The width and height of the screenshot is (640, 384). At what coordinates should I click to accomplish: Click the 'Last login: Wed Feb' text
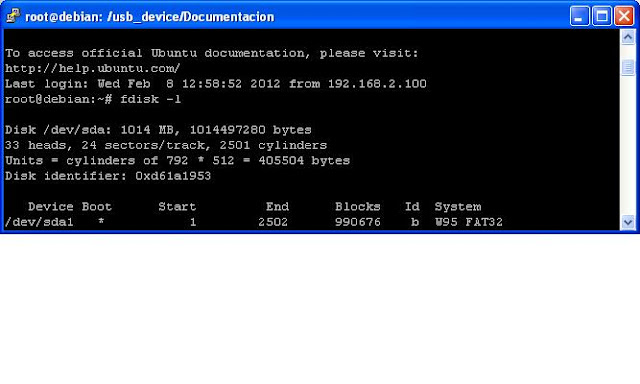pyautogui.click(x=78, y=84)
